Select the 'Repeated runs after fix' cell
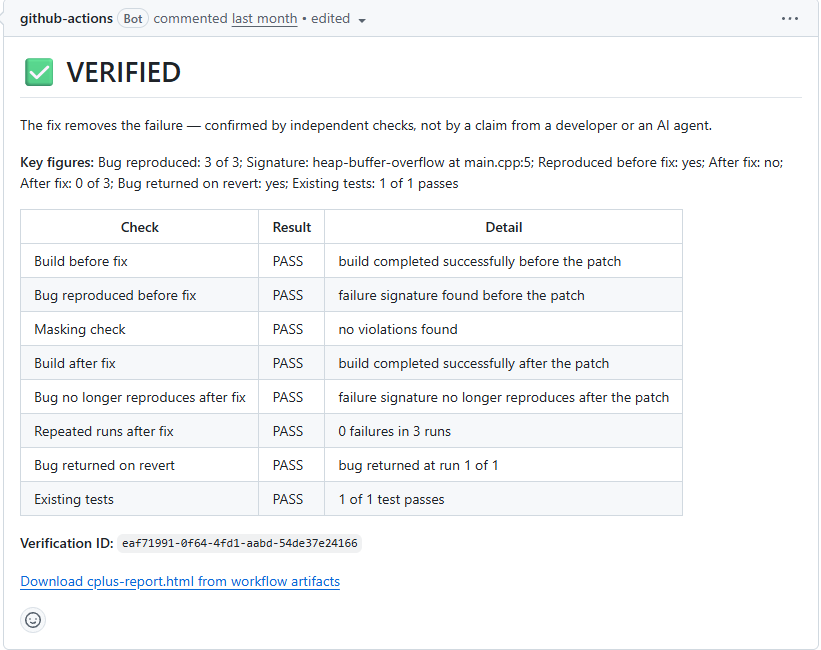This screenshot has width=821, height=650. [139, 431]
